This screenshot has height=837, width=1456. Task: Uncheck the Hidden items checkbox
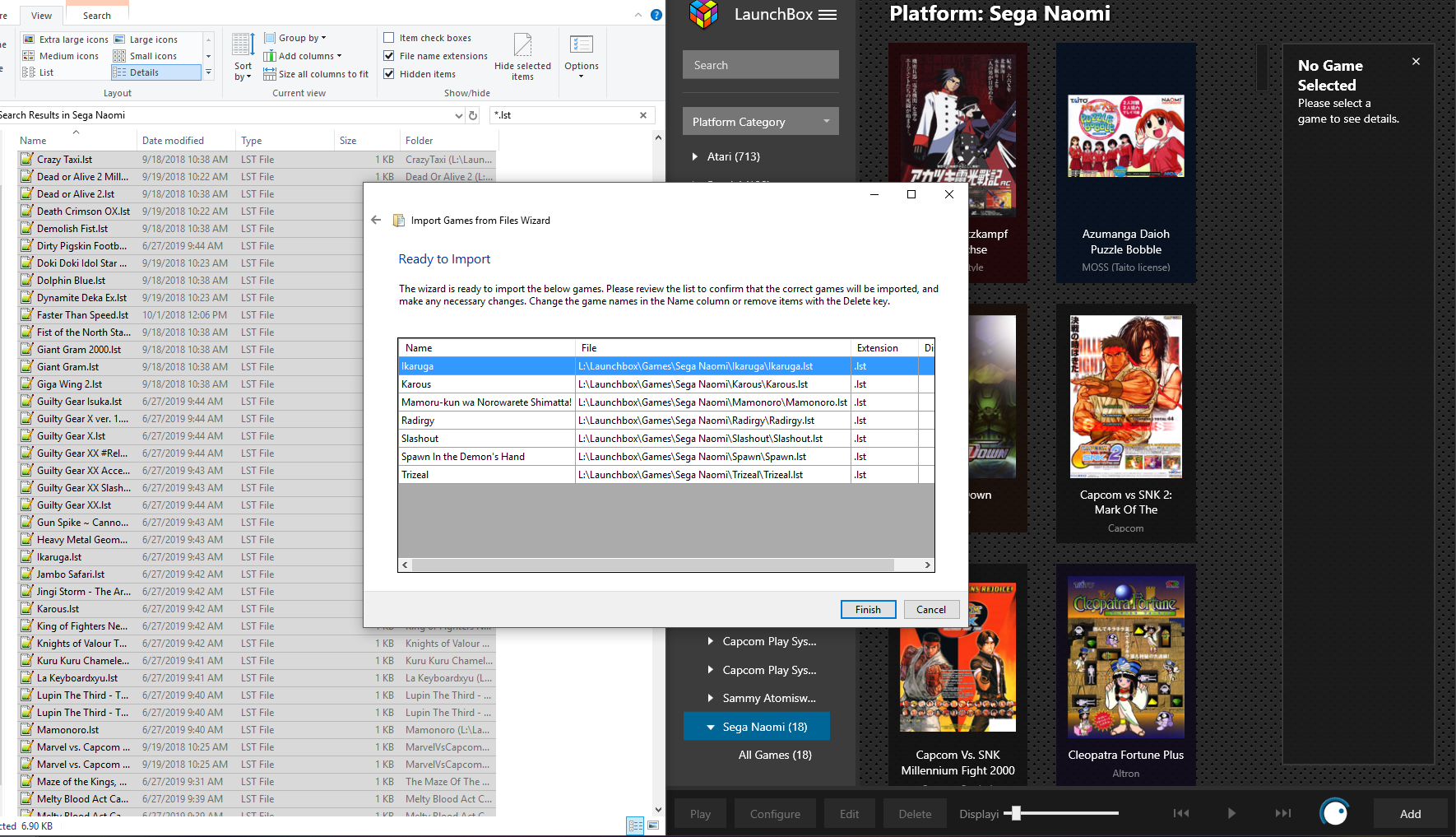pos(389,74)
